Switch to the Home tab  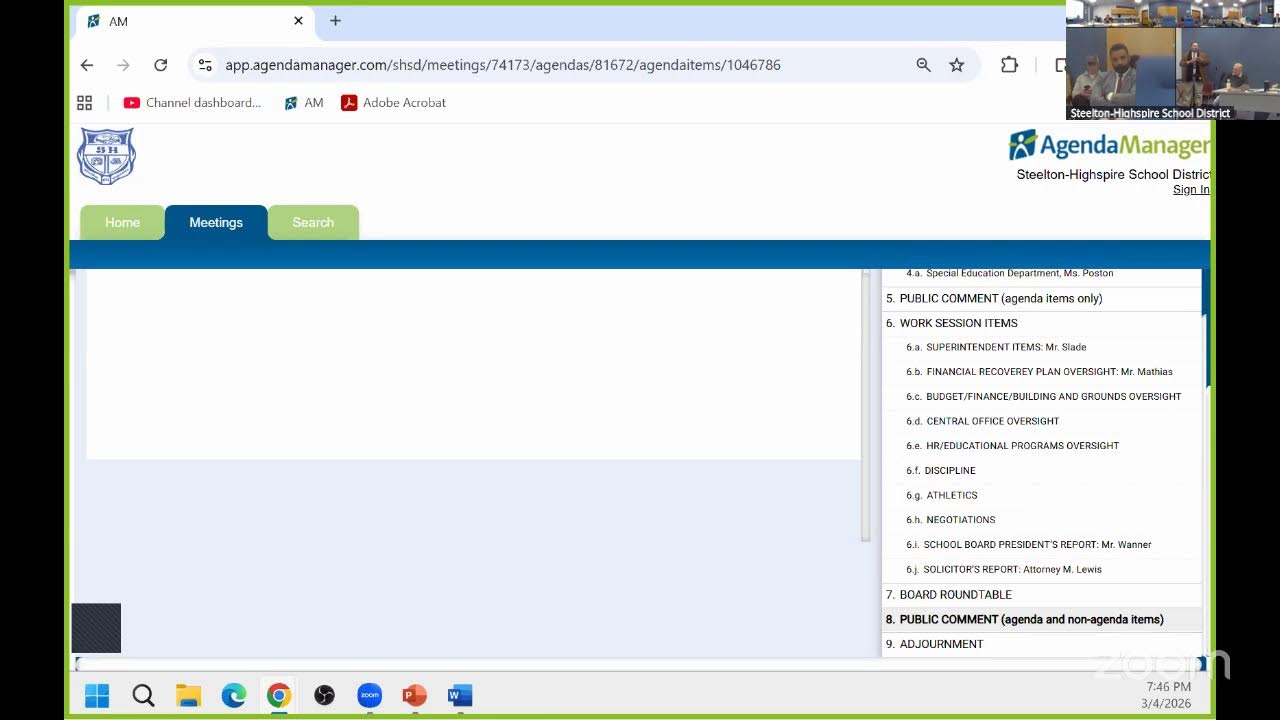[123, 222]
